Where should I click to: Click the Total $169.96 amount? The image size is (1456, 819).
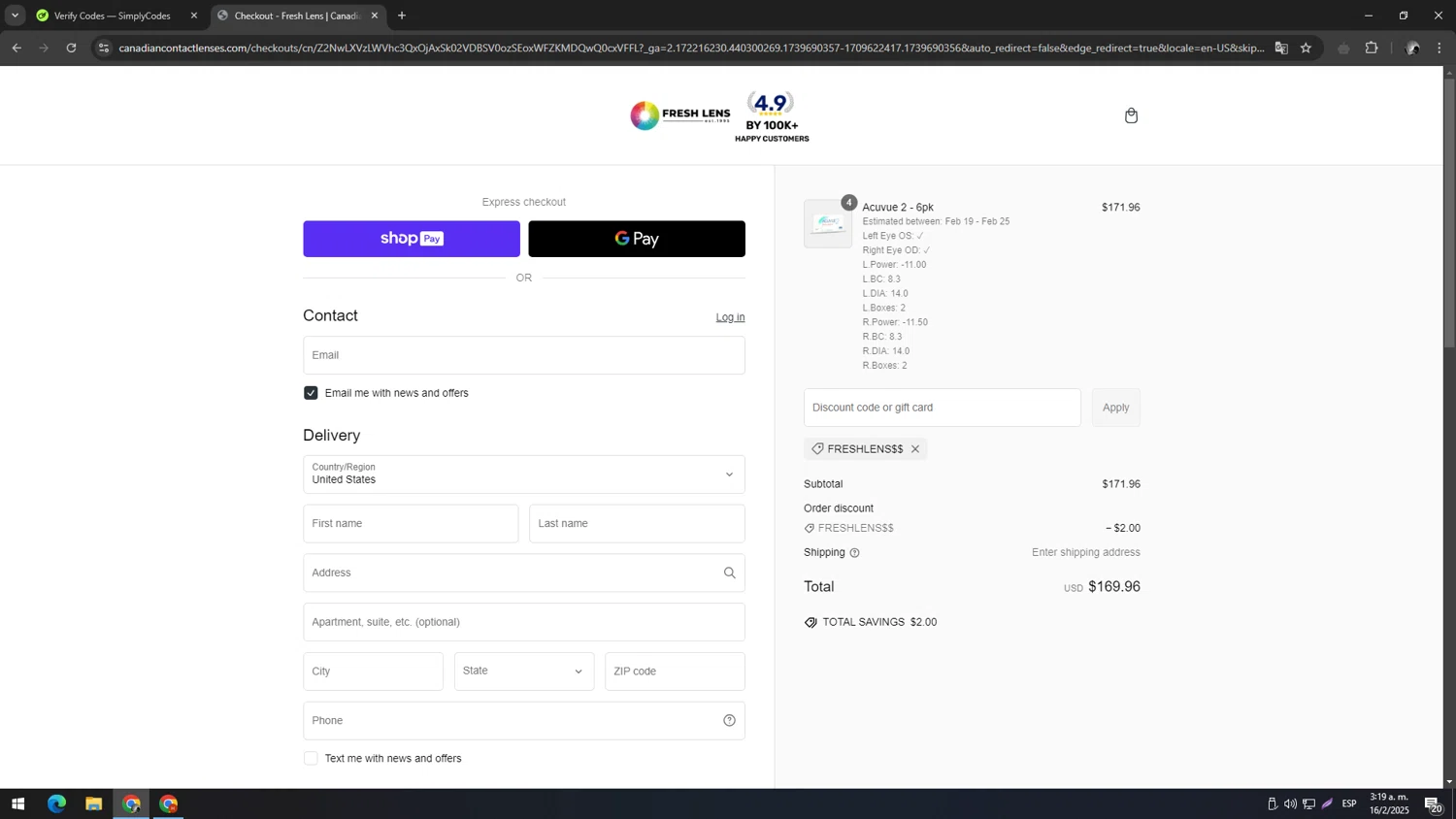tap(1113, 587)
